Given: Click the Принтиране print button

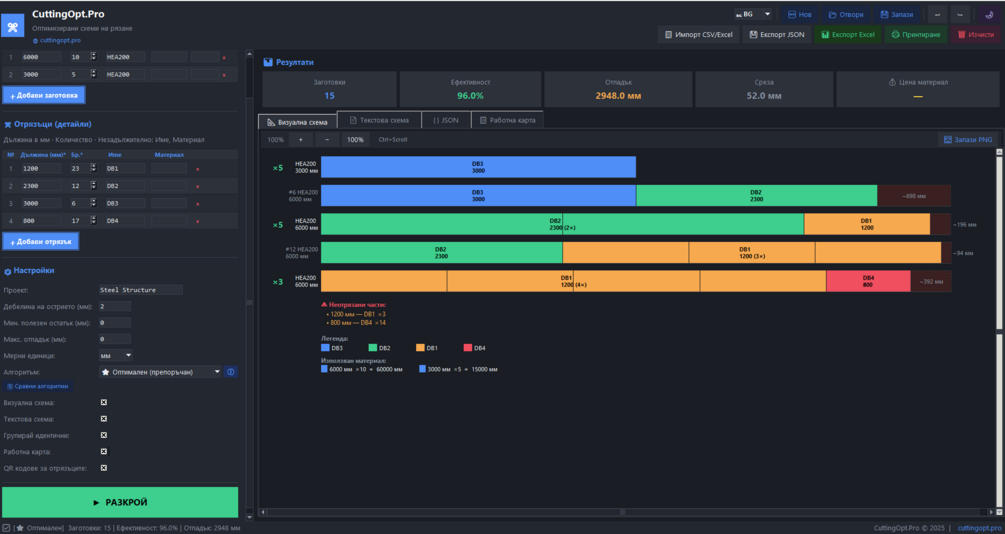Looking at the screenshot, I should [916, 35].
